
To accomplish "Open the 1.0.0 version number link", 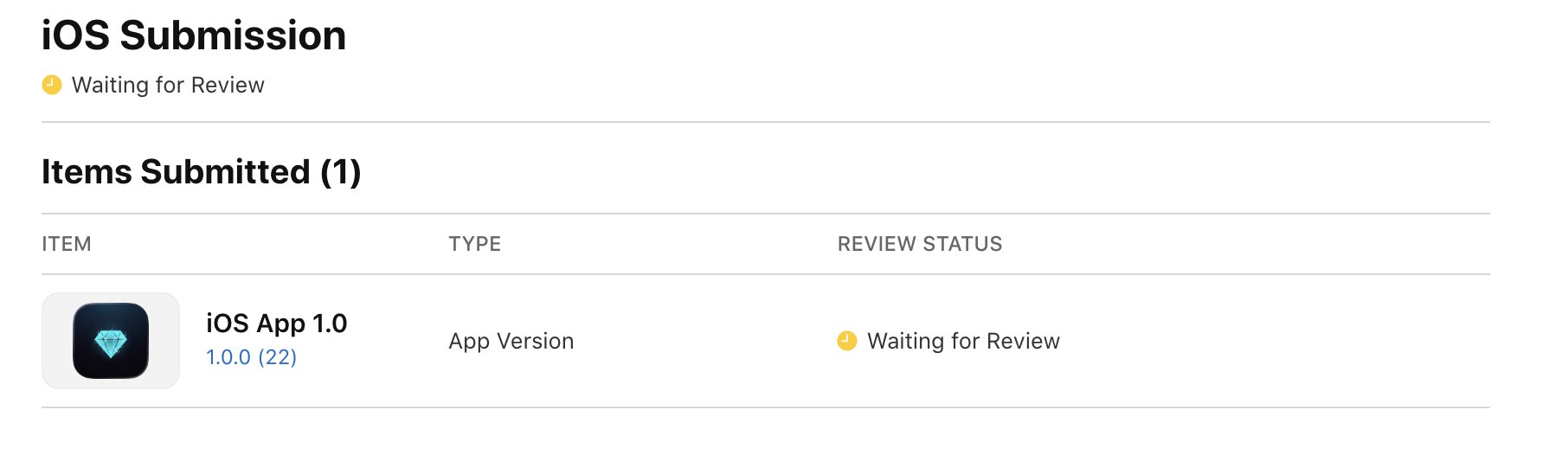I will (228, 357).
